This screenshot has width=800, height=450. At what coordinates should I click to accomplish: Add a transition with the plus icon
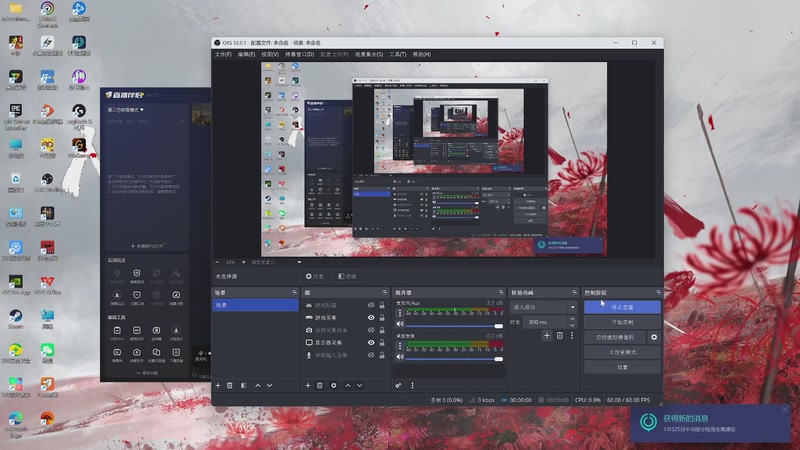pyautogui.click(x=547, y=336)
